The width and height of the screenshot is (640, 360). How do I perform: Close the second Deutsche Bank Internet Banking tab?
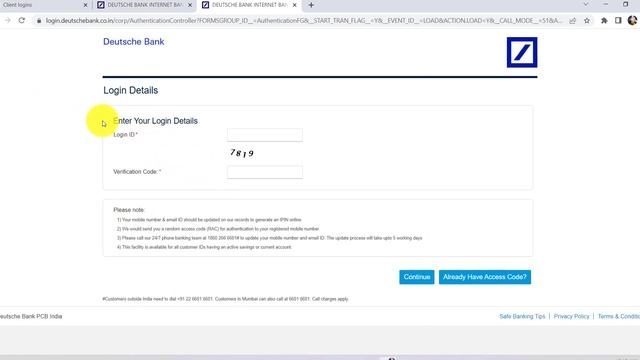point(190,5)
